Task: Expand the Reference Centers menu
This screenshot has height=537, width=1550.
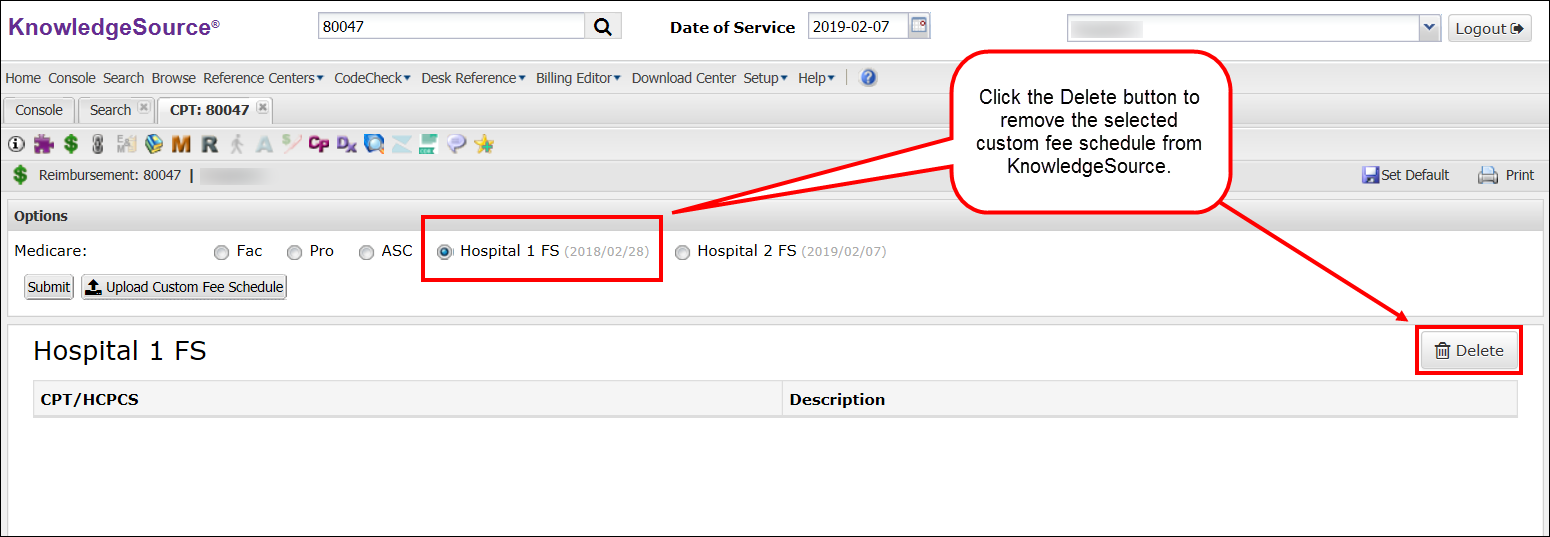Action: pos(263,78)
